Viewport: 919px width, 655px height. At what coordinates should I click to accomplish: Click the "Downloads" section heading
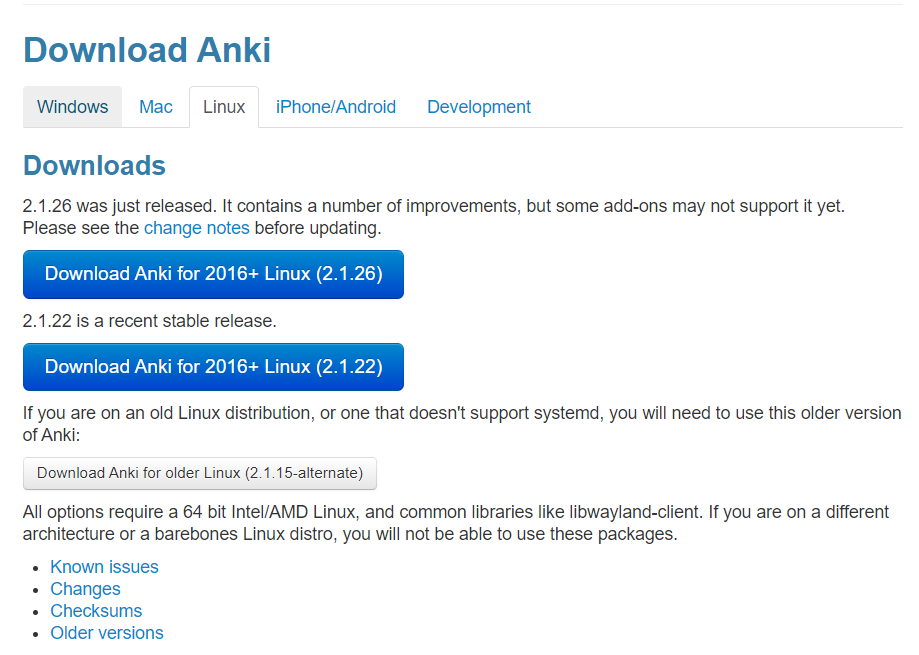click(x=94, y=165)
